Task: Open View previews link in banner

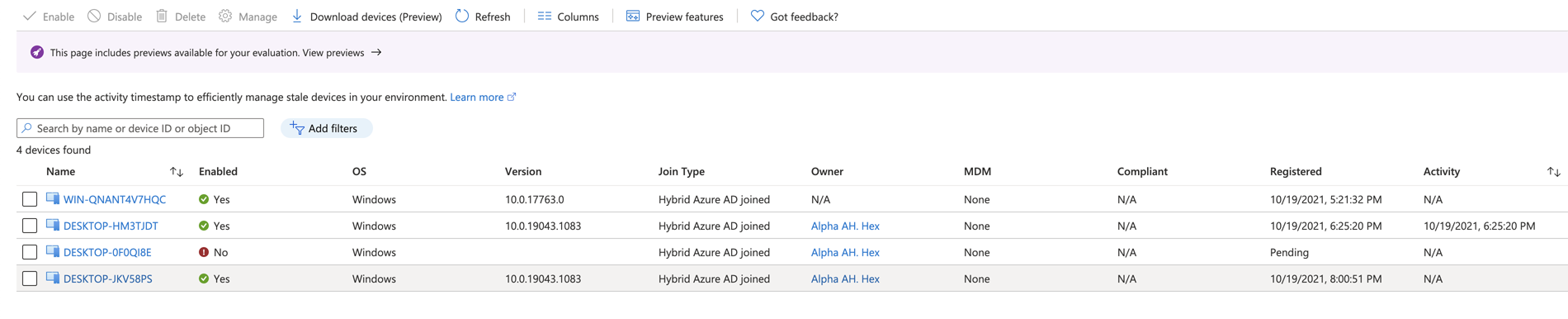Action: (x=333, y=52)
